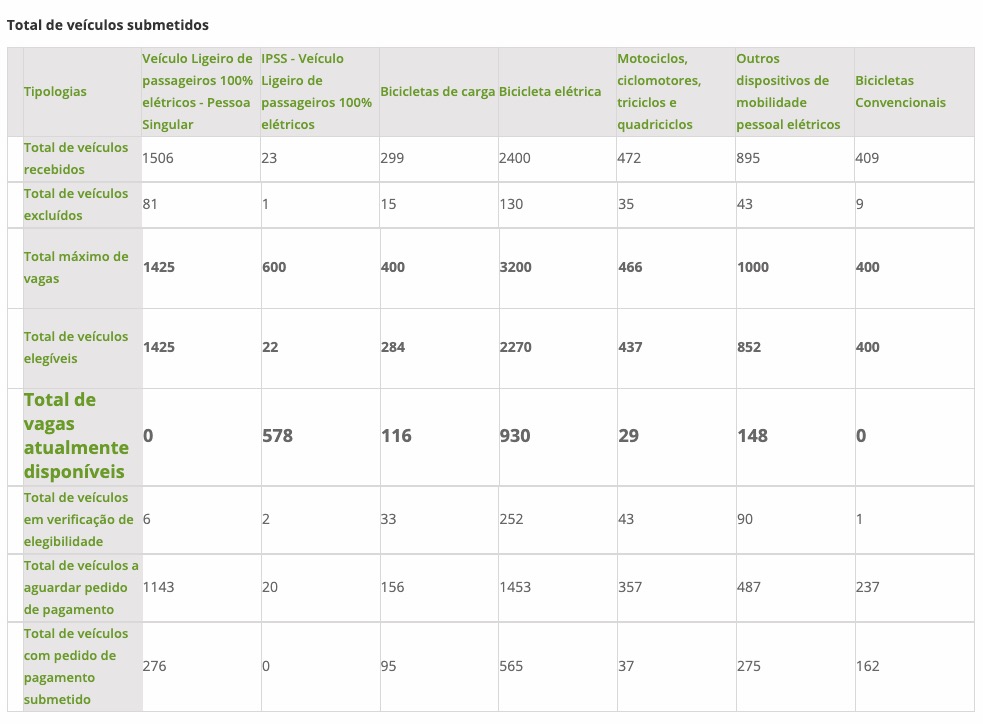This screenshot has width=983, height=724.
Task: Select the 'IPSS - Veículo Ligeiro' column header
Action: (x=316, y=91)
